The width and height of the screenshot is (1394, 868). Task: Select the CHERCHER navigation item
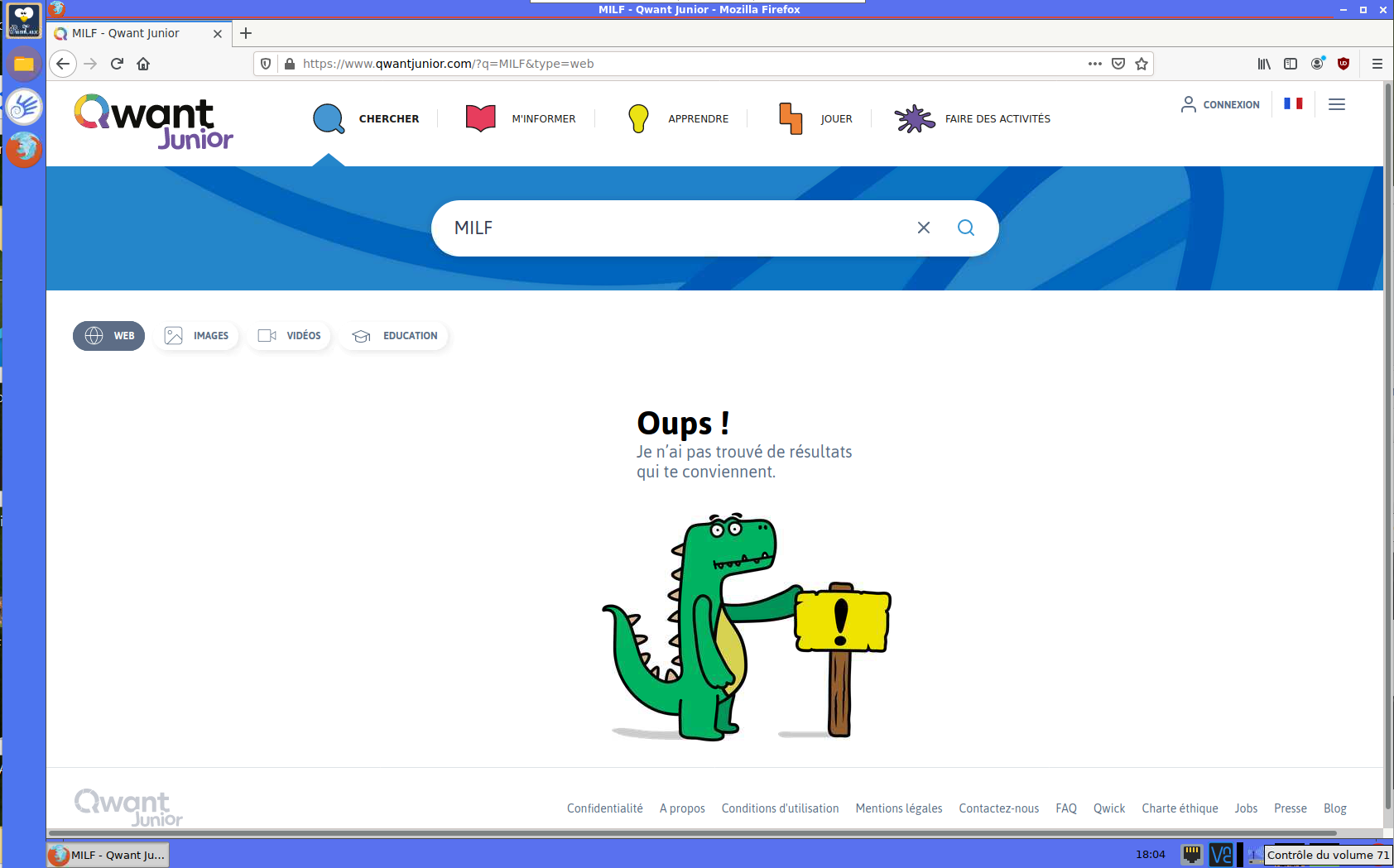click(x=366, y=118)
